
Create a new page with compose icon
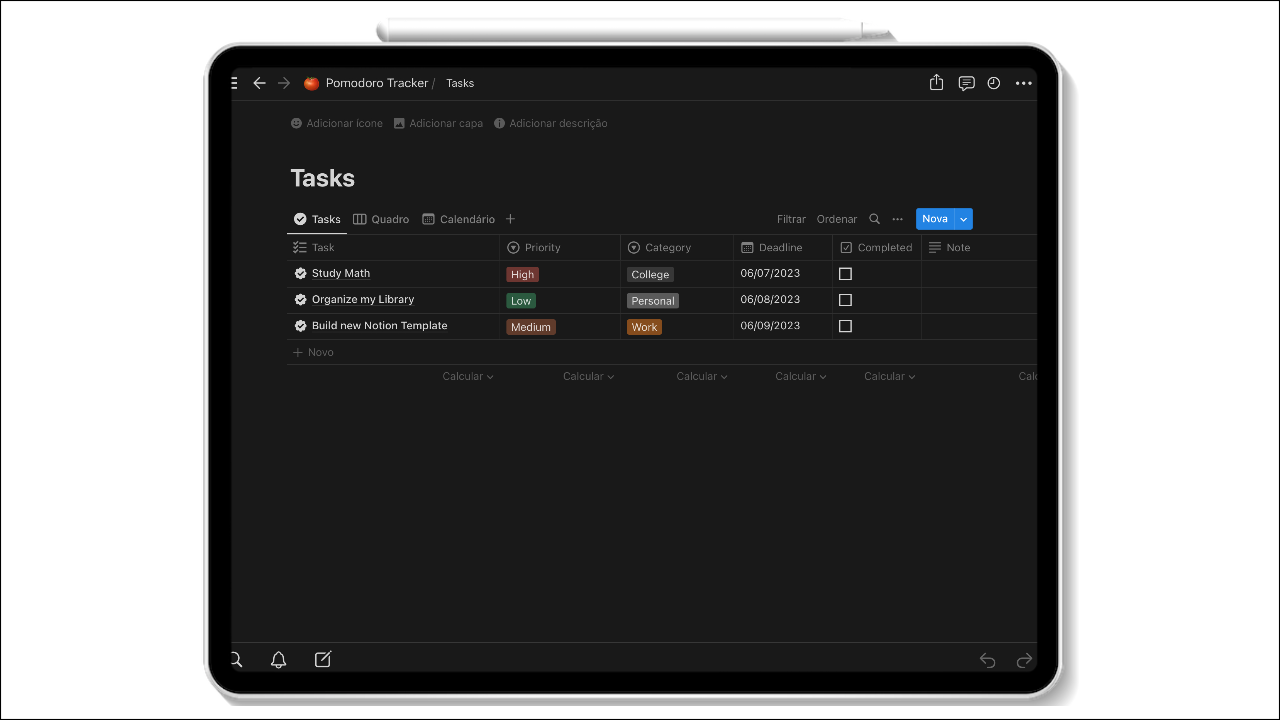pos(323,660)
